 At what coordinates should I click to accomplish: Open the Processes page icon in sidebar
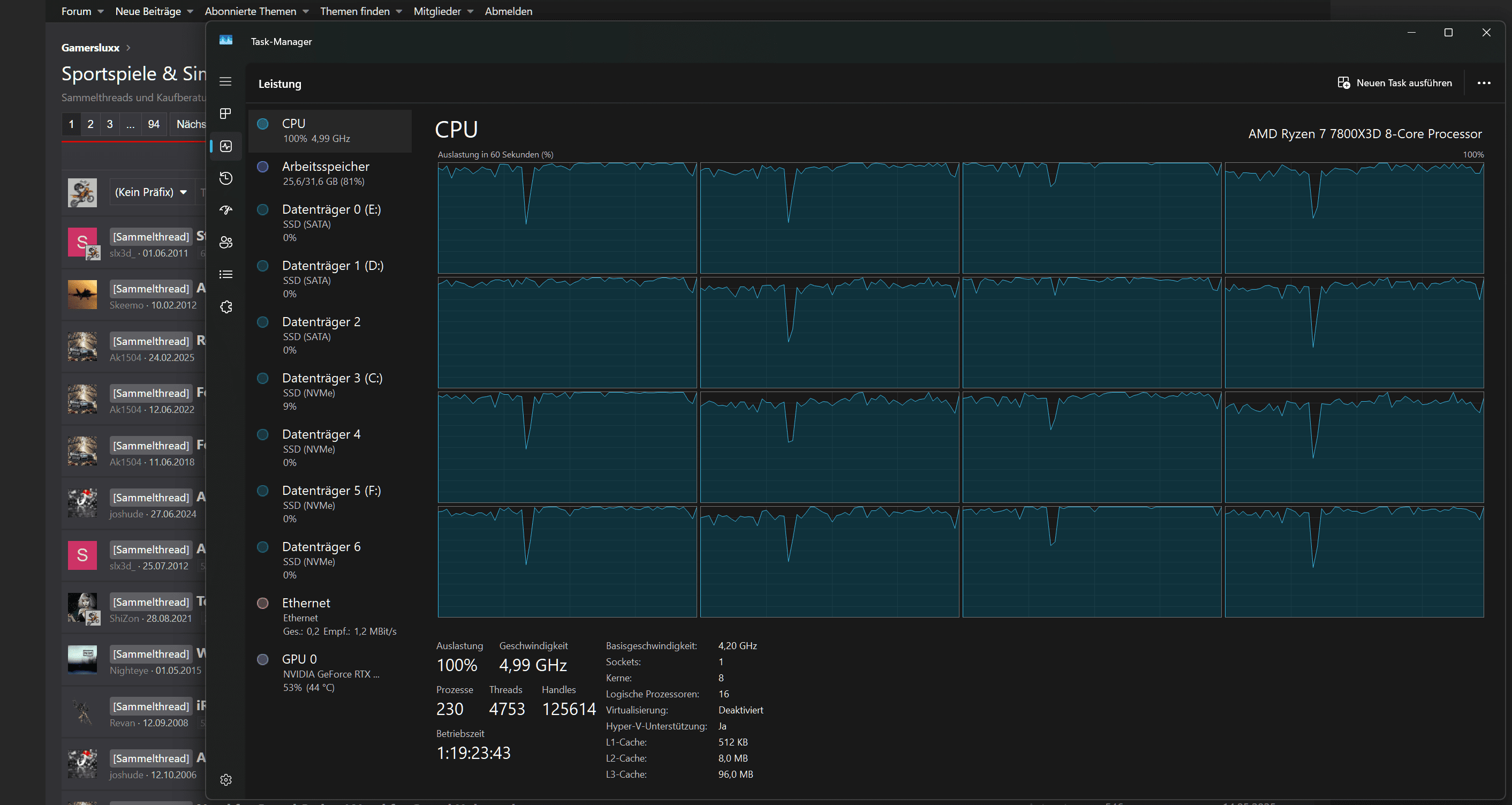coord(225,114)
